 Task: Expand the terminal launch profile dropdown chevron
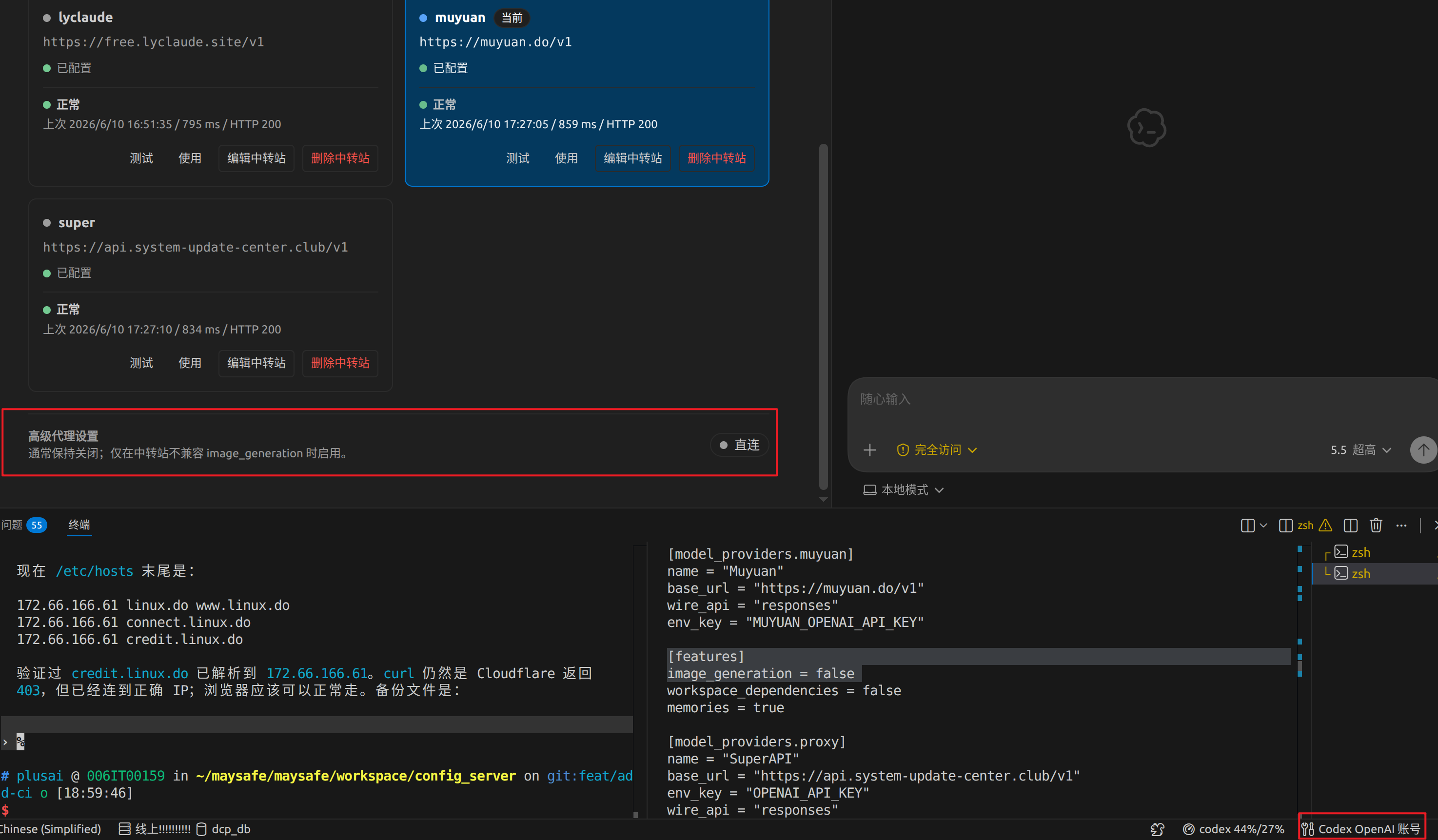[1263, 526]
